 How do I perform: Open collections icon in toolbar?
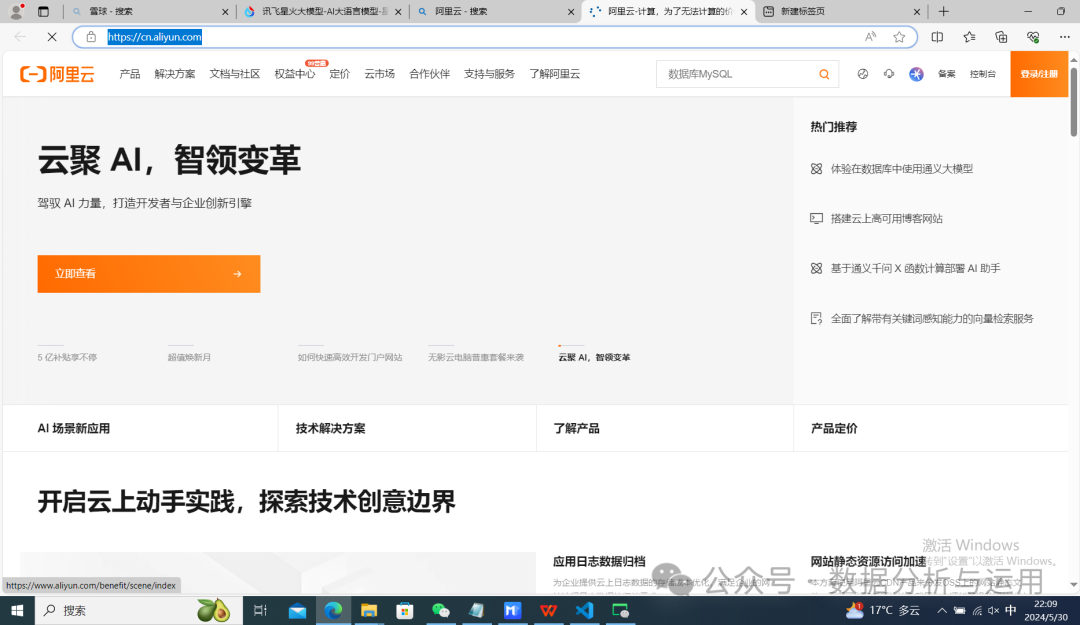[x=1001, y=37]
